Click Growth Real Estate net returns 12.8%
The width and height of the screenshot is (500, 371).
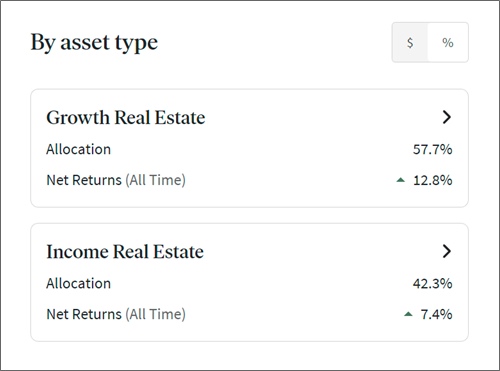coord(433,180)
